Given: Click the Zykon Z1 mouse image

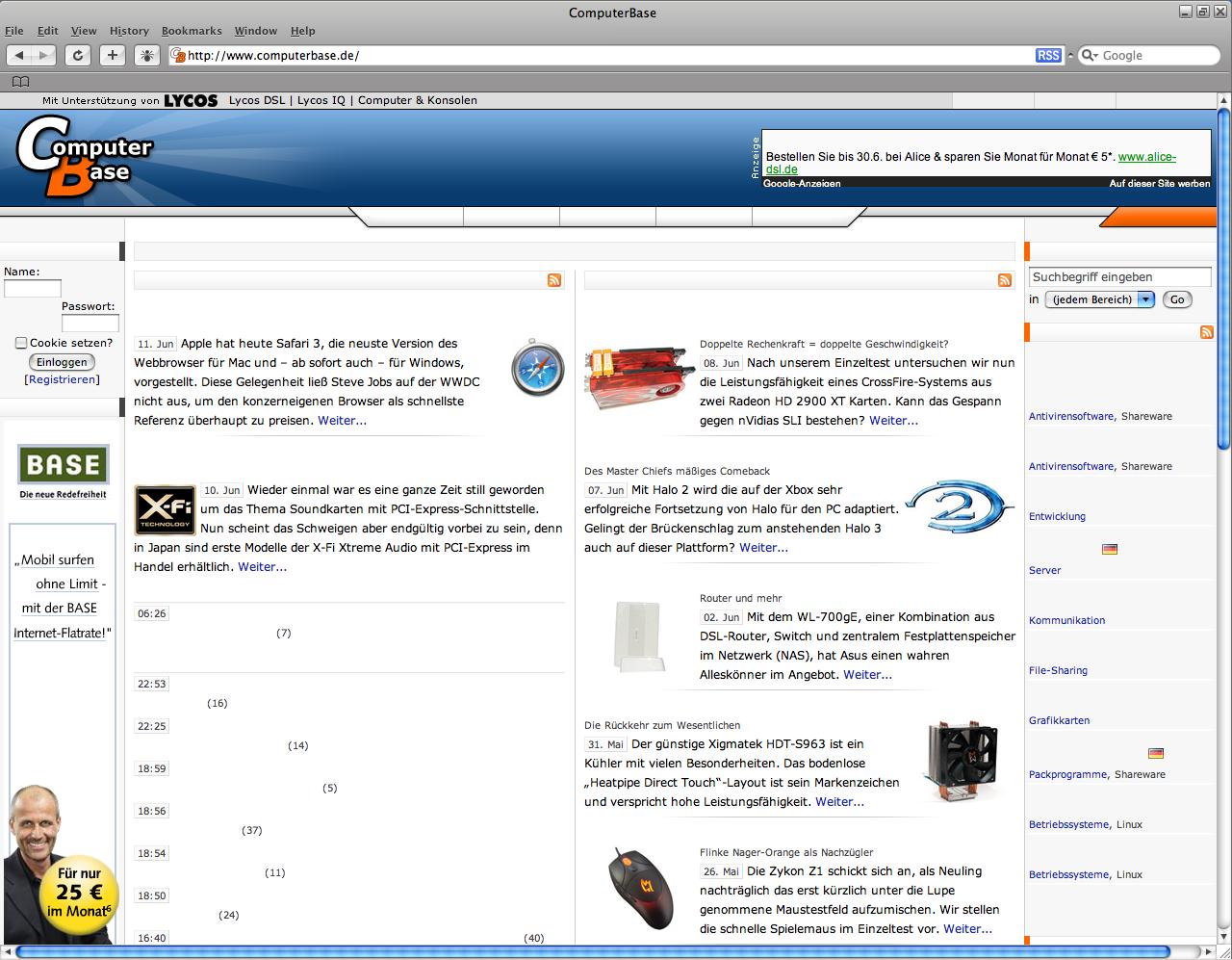Looking at the screenshot, I should tap(641, 887).
